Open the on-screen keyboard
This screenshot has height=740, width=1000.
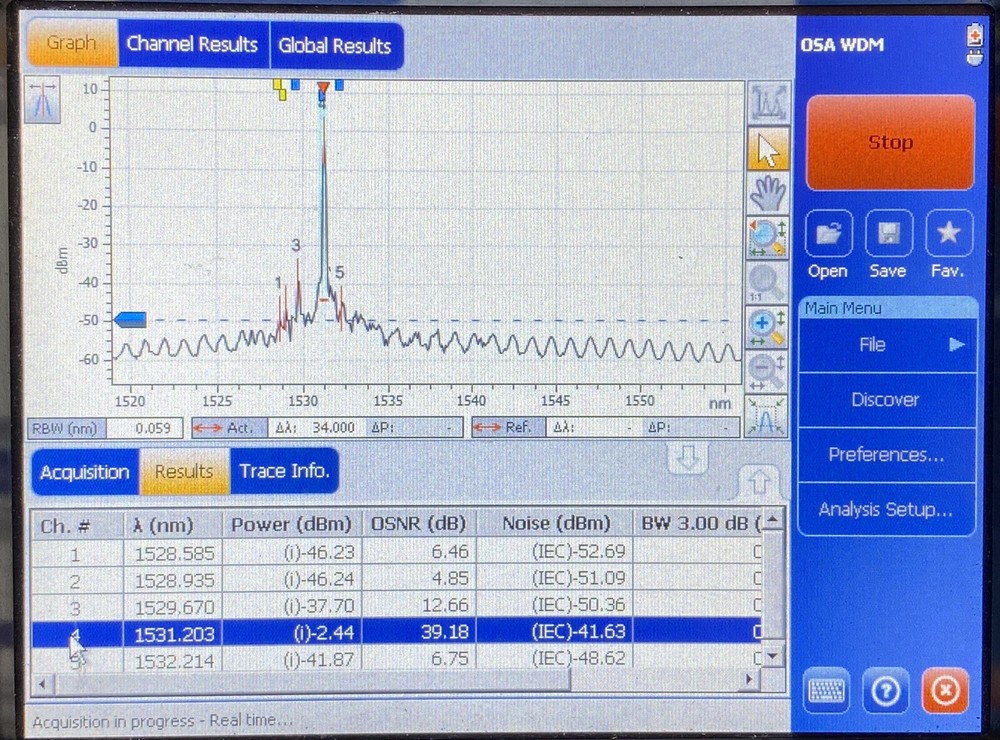(826, 691)
